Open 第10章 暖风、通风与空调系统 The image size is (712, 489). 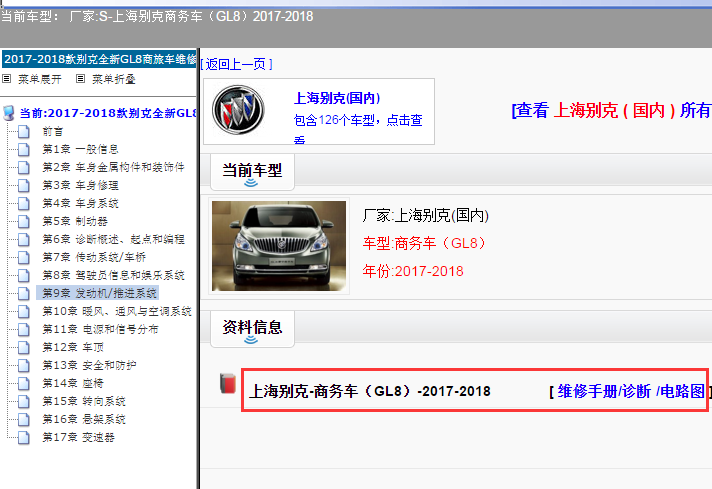point(117,311)
